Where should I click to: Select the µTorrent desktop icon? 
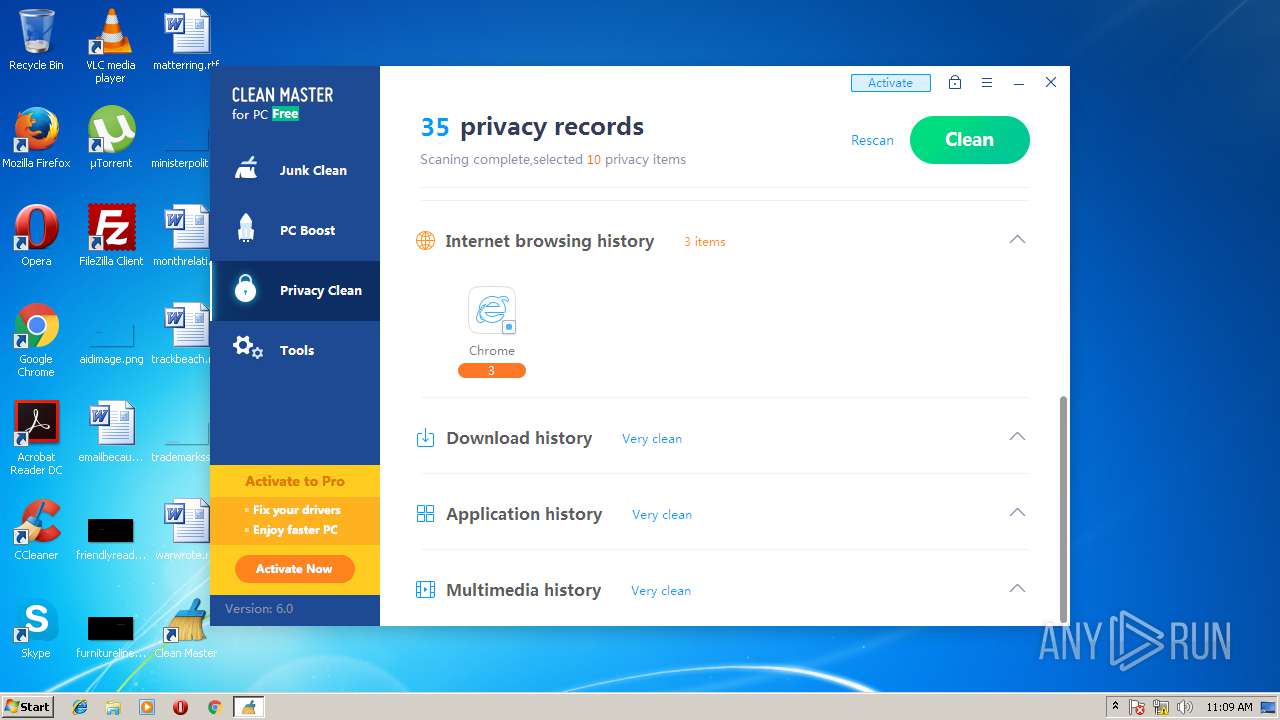click(x=110, y=138)
